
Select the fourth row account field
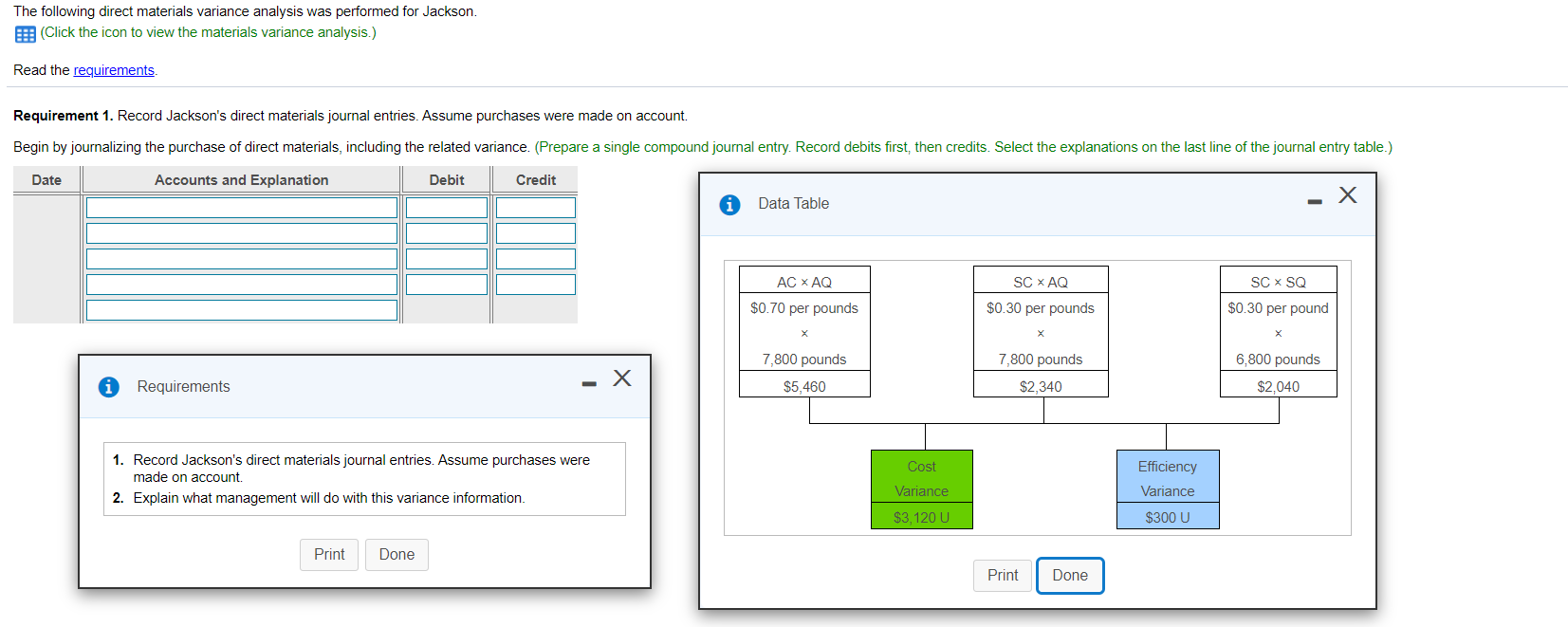[242, 285]
